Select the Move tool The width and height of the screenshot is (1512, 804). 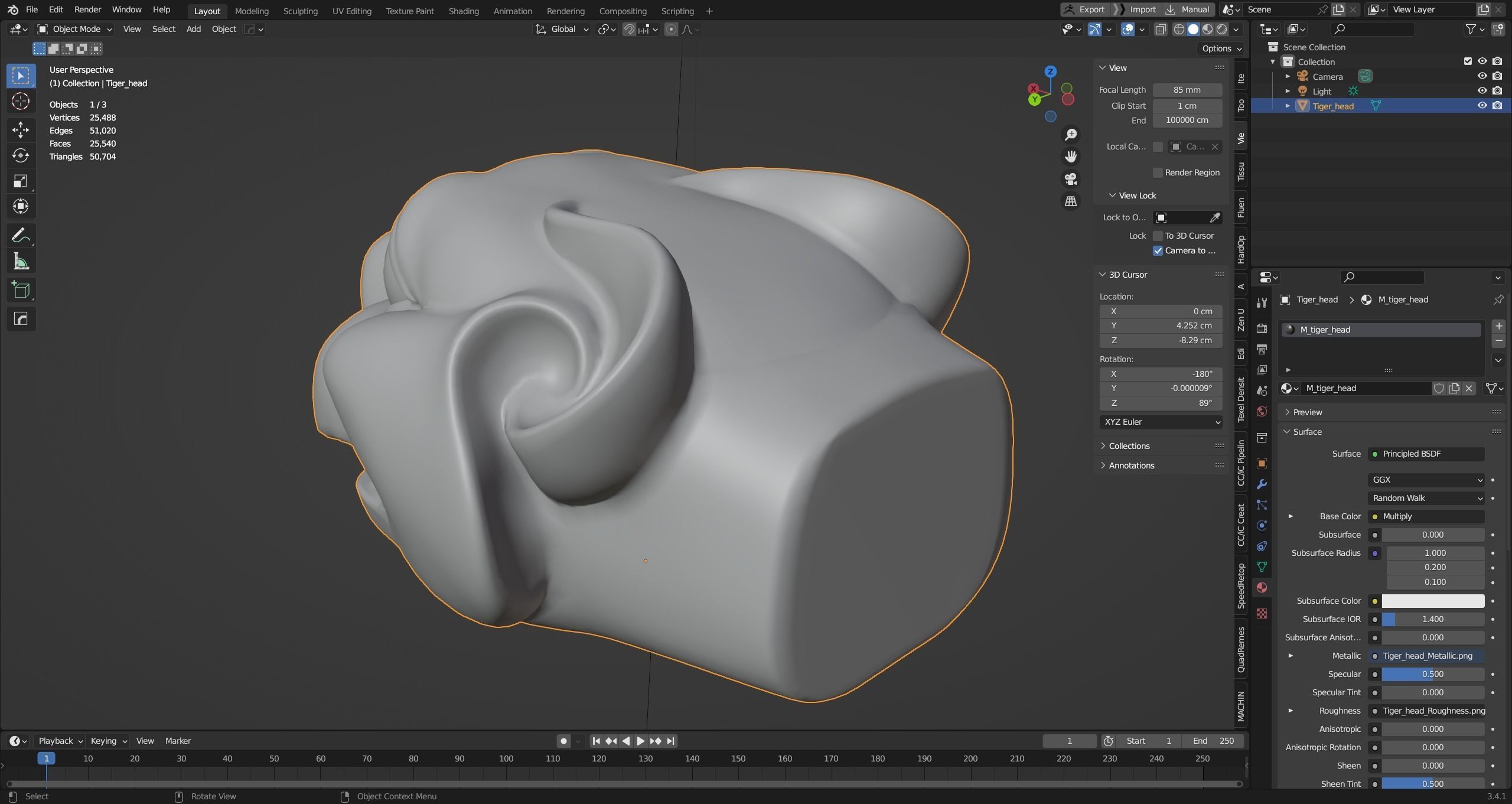[21, 129]
